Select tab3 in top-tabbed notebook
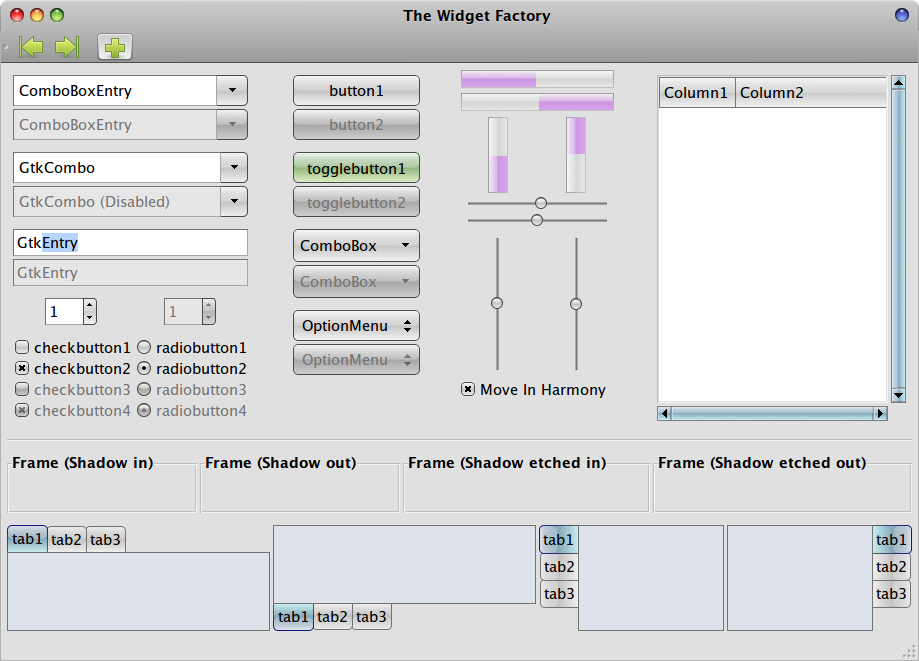The height and width of the screenshot is (661, 919). click(x=105, y=540)
